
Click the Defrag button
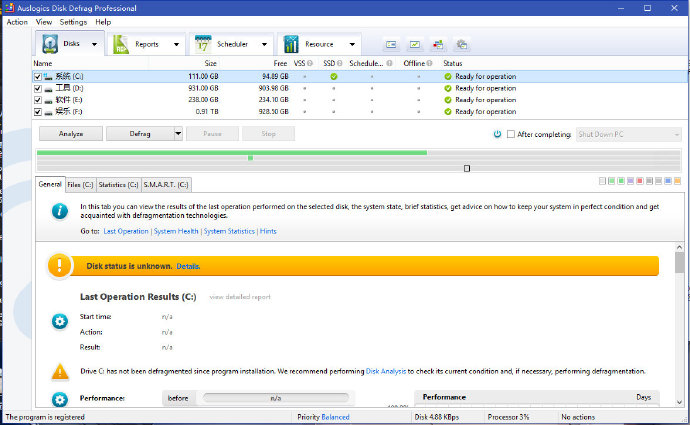pos(140,133)
